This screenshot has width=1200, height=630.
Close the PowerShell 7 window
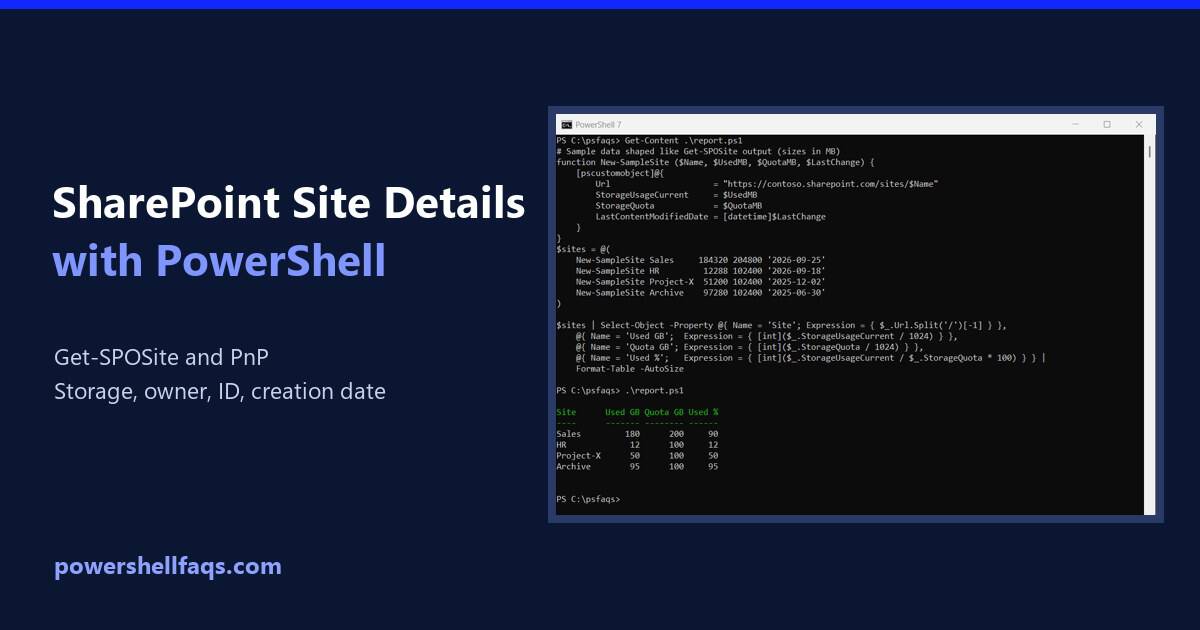coord(1139,125)
